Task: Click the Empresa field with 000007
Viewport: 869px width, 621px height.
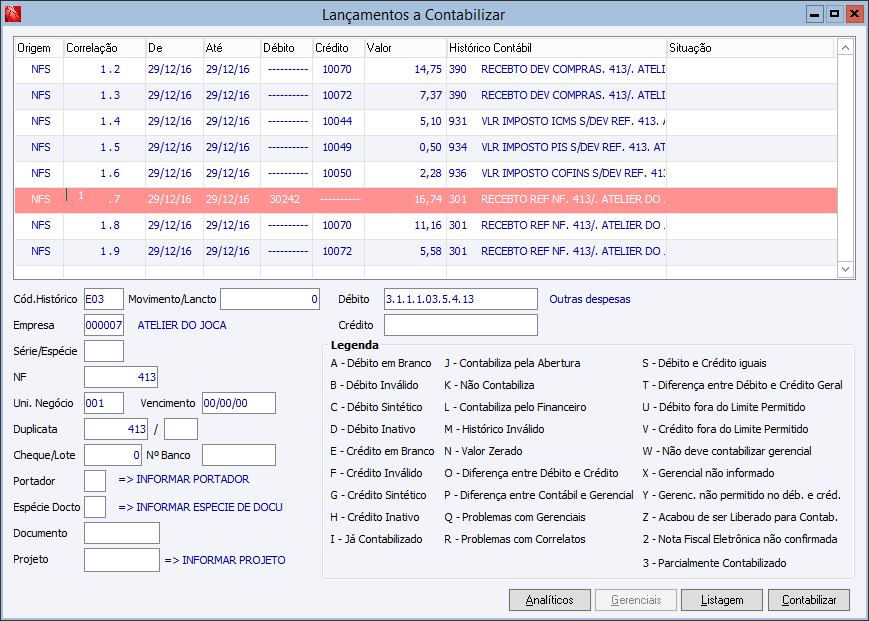Action: coord(104,325)
